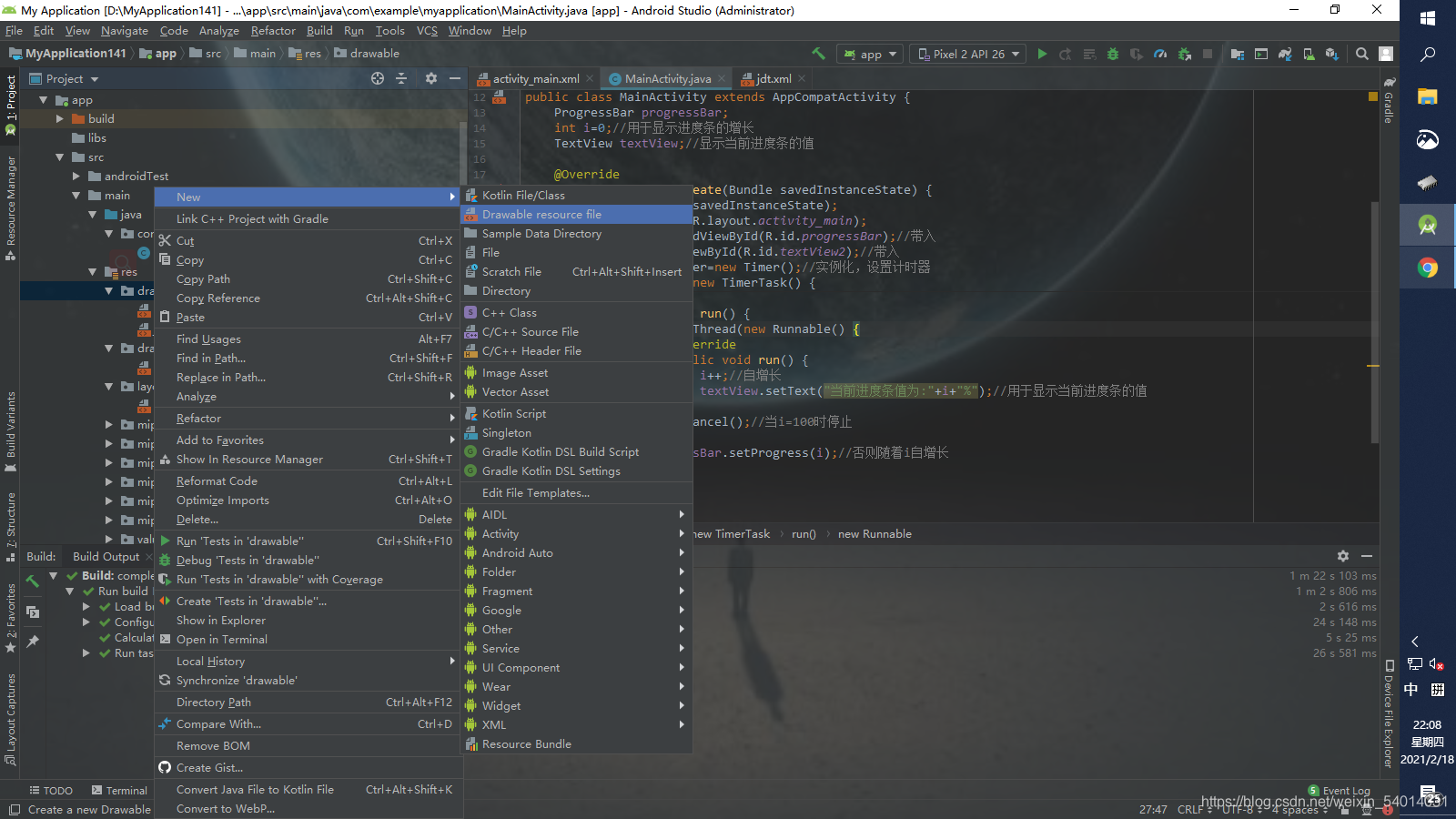
Task: Click the Fragment submenu entry
Action: (x=577, y=591)
